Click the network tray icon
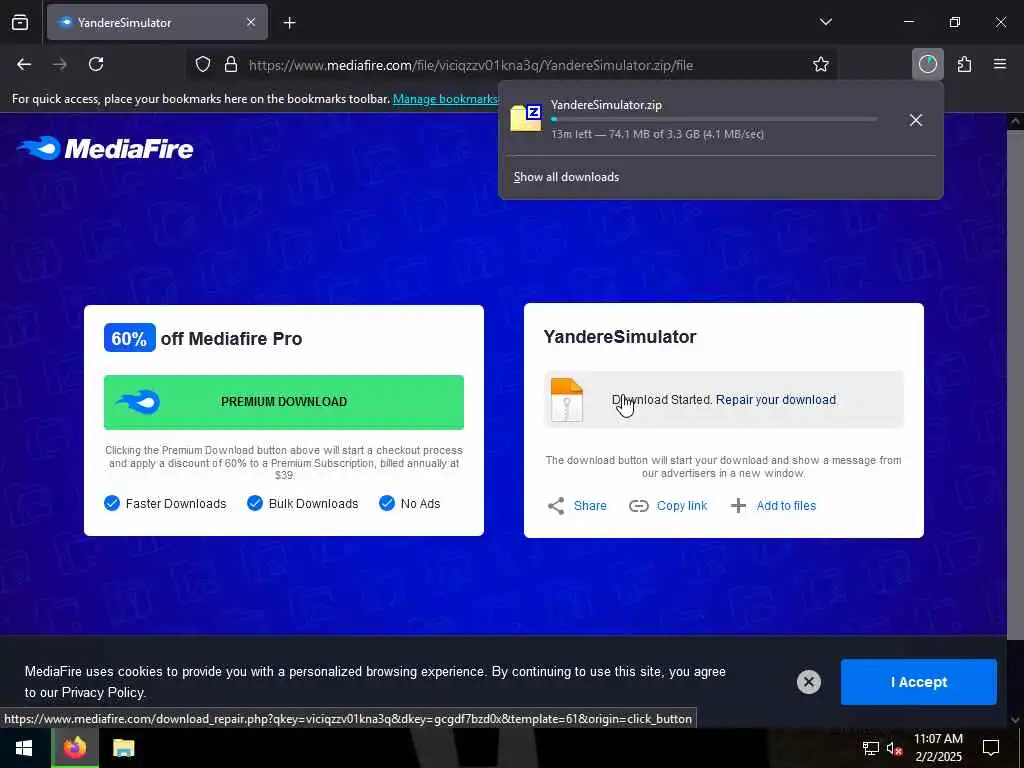 [x=871, y=748]
